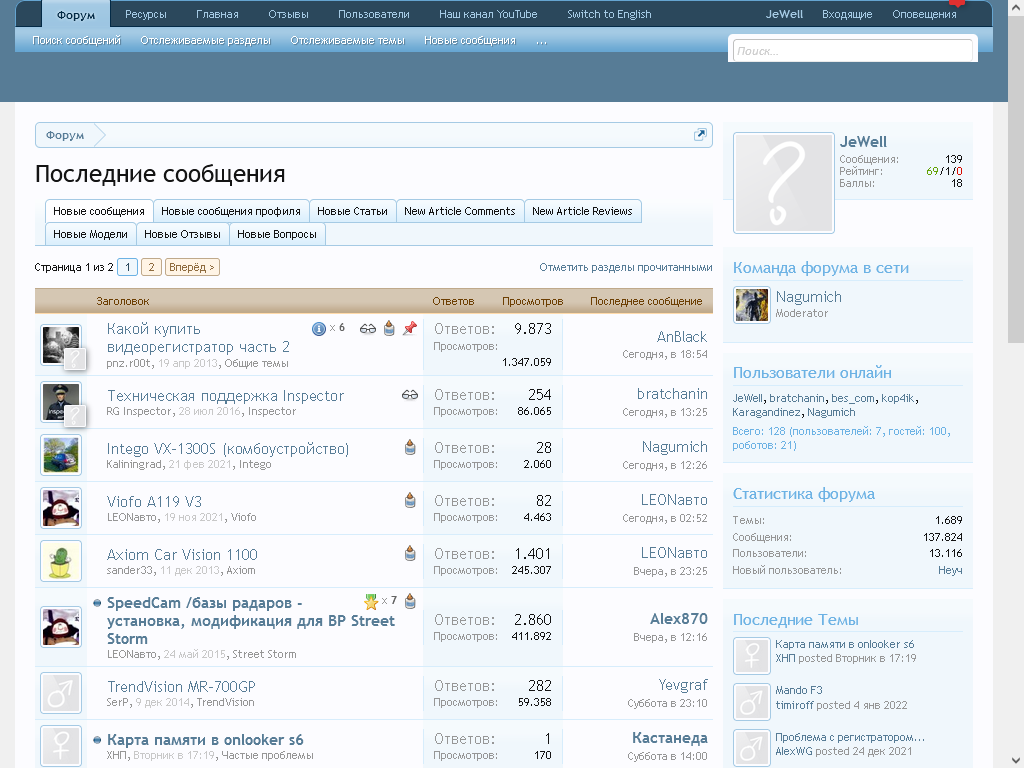Viewport: 1024px width, 768px height.
Task: Click the gold star icon on SpeedCam thread
Action: click(x=371, y=602)
